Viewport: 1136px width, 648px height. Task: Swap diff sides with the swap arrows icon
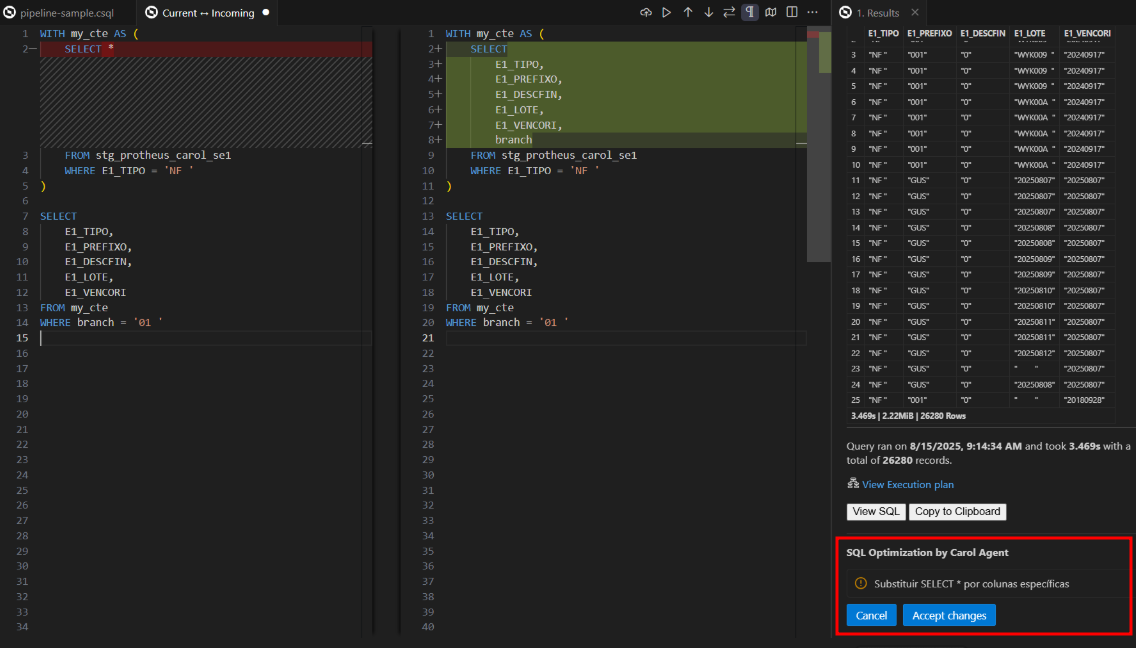(x=729, y=12)
